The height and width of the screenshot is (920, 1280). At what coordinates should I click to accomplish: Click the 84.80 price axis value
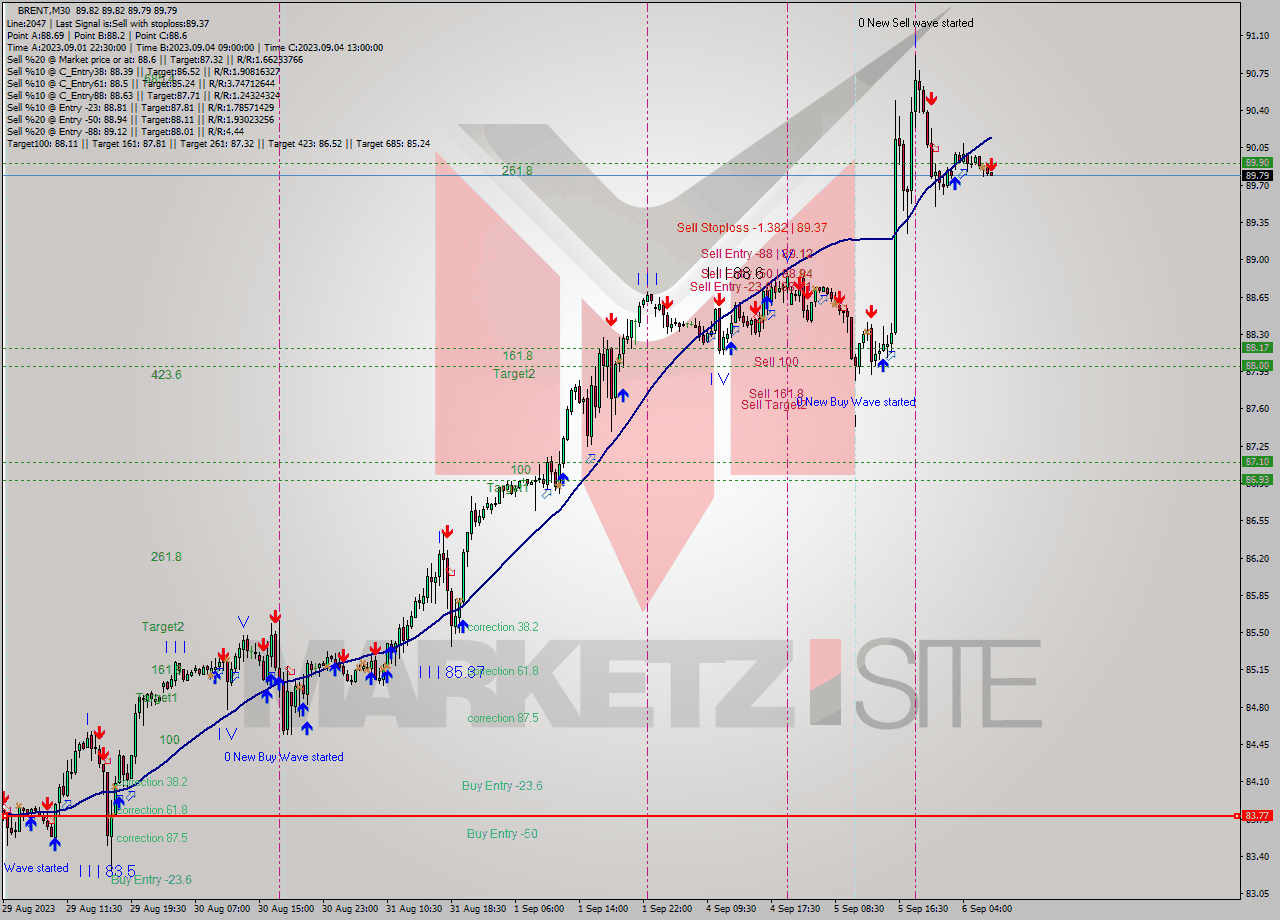click(x=1258, y=708)
